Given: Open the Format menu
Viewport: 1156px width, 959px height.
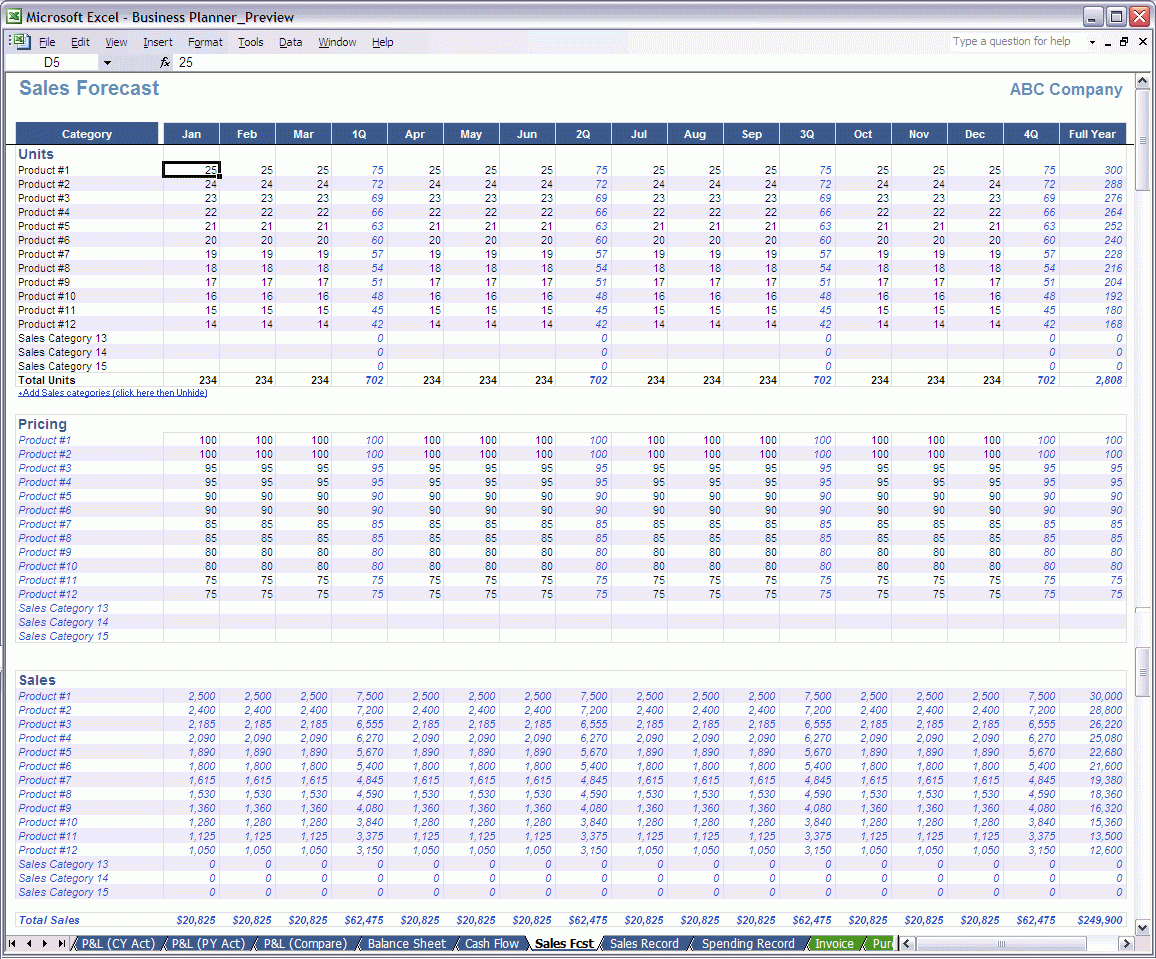Looking at the screenshot, I should [x=205, y=42].
